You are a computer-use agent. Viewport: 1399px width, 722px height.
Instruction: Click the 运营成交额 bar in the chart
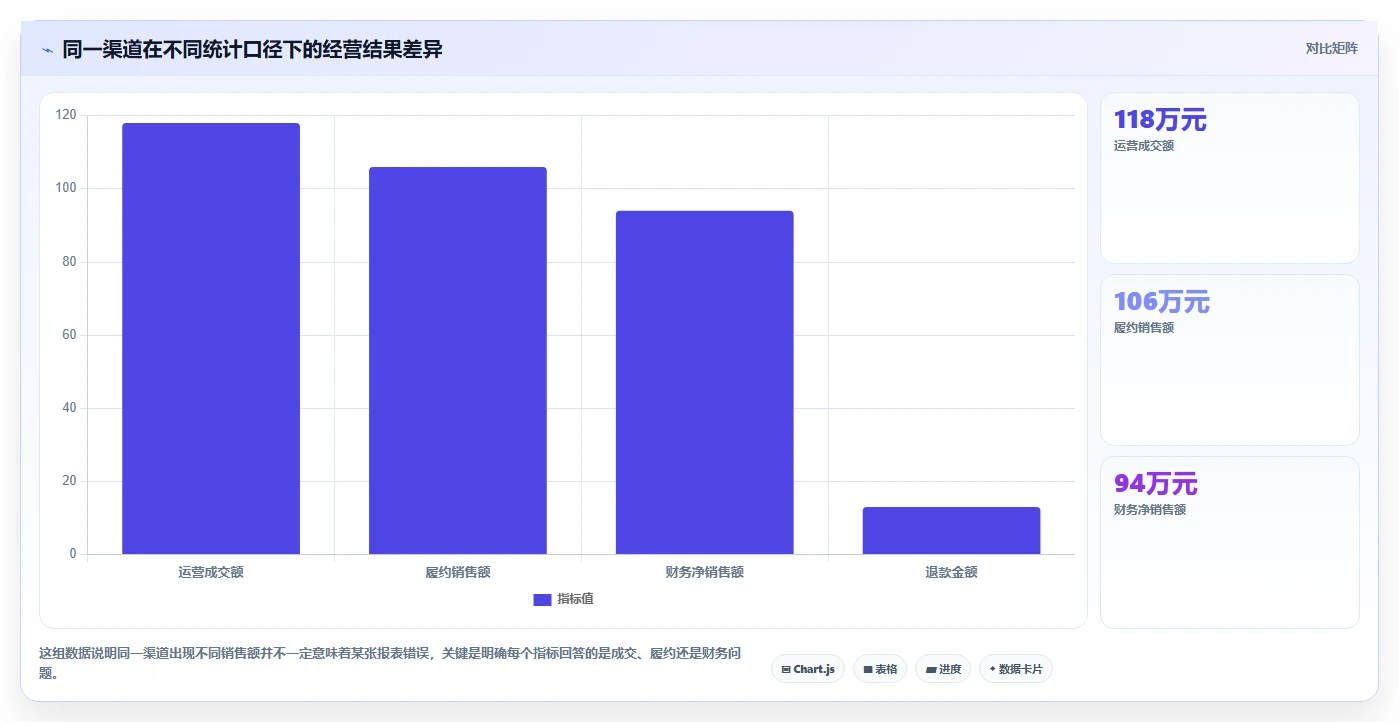[211, 338]
